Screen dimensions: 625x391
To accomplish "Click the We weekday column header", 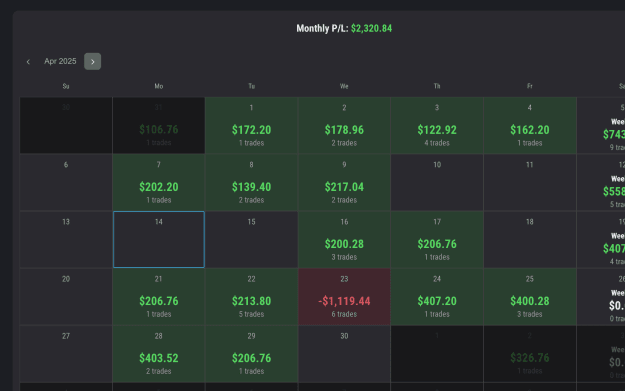I will [x=344, y=86].
